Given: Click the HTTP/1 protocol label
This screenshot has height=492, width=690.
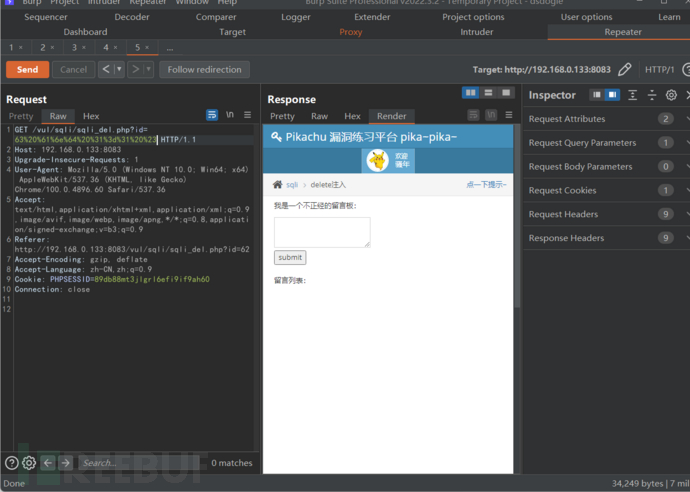Looking at the screenshot, I should click(659, 70).
